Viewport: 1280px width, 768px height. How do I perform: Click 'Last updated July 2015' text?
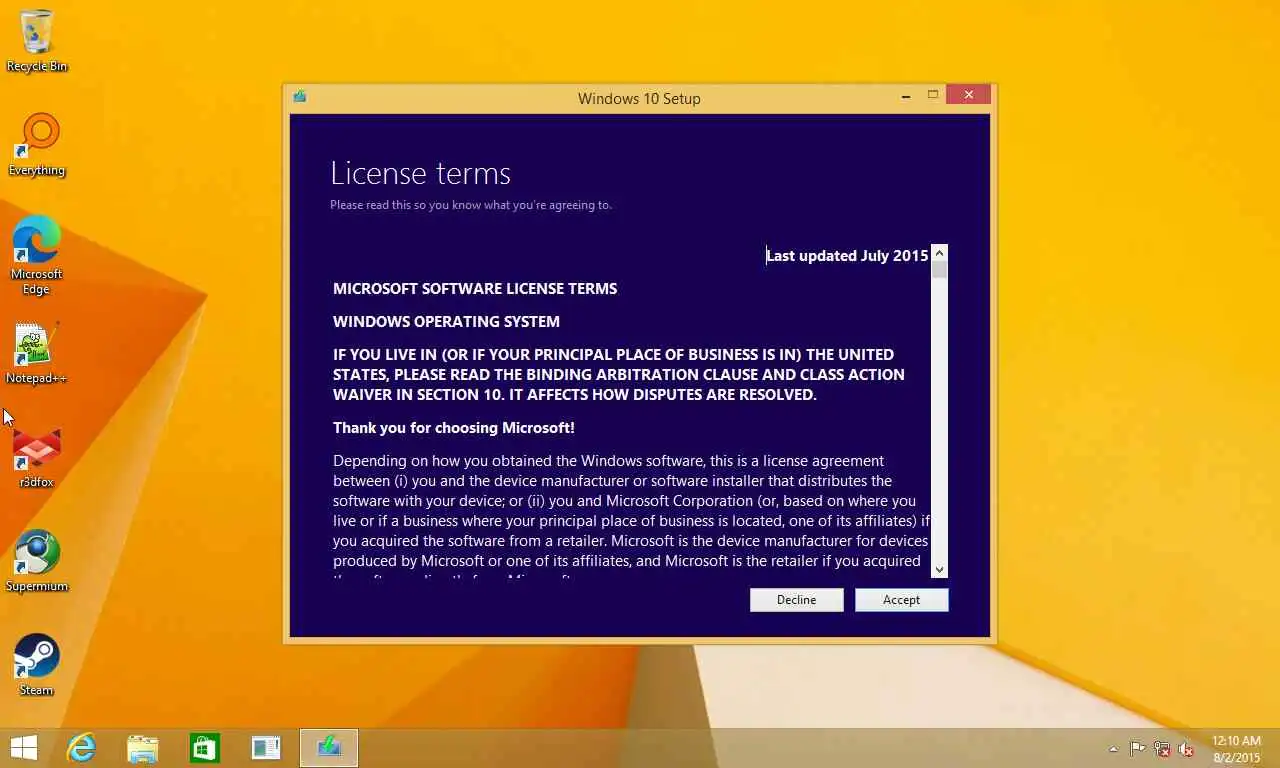tap(847, 255)
